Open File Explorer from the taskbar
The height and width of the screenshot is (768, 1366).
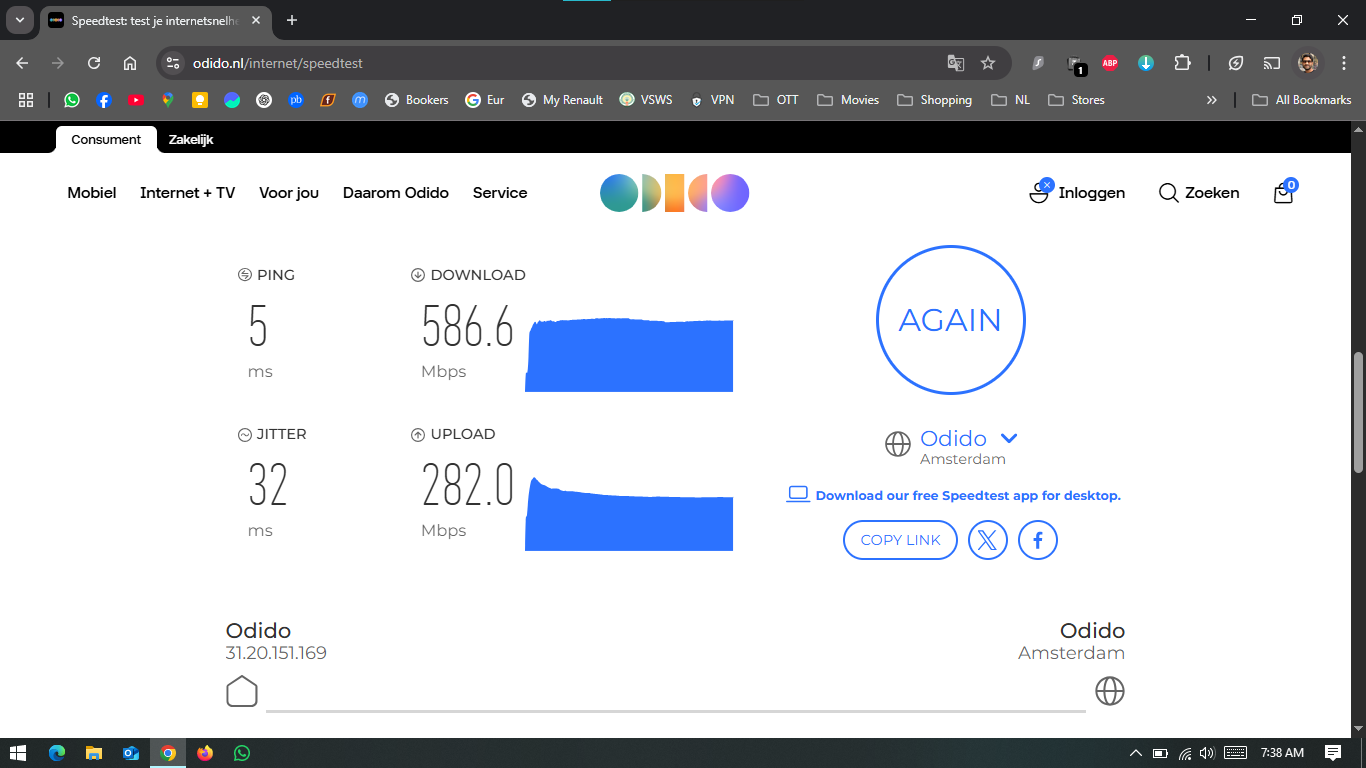94,753
